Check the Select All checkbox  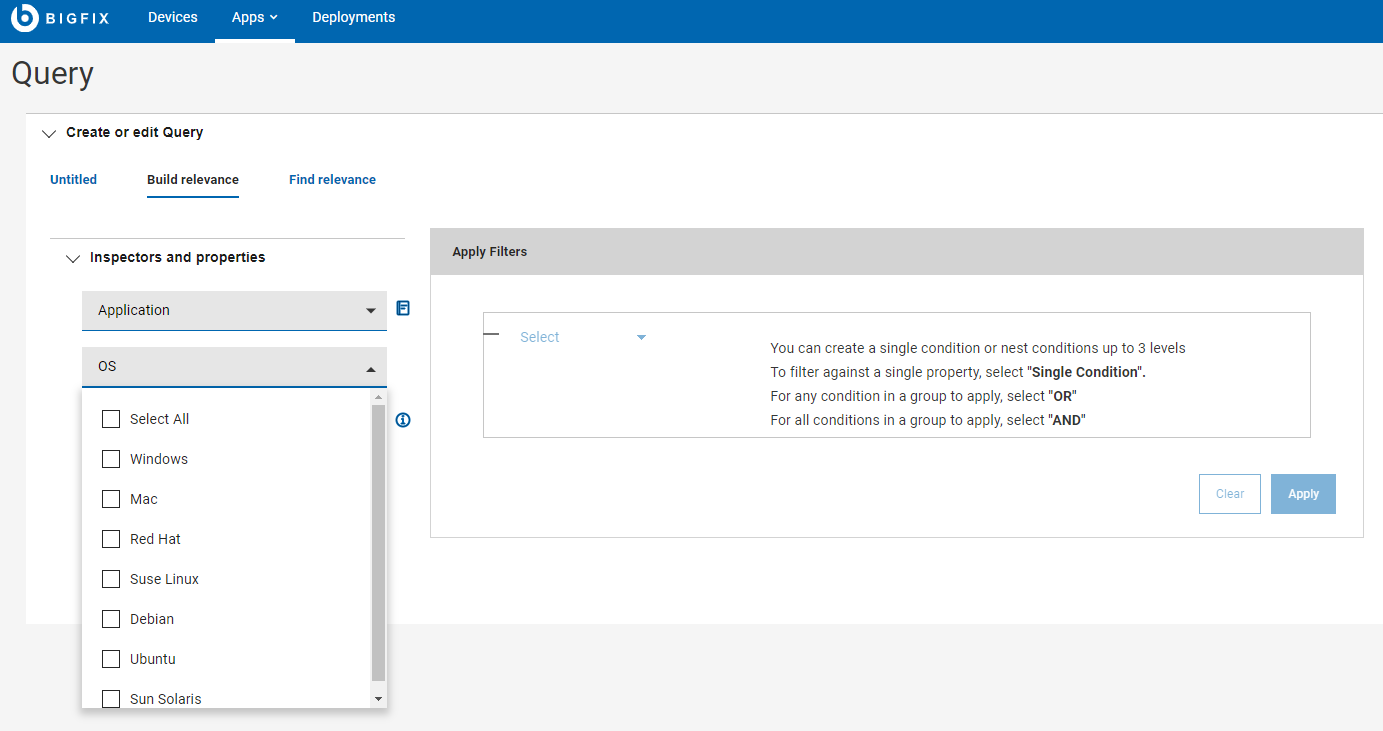(x=111, y=419)
